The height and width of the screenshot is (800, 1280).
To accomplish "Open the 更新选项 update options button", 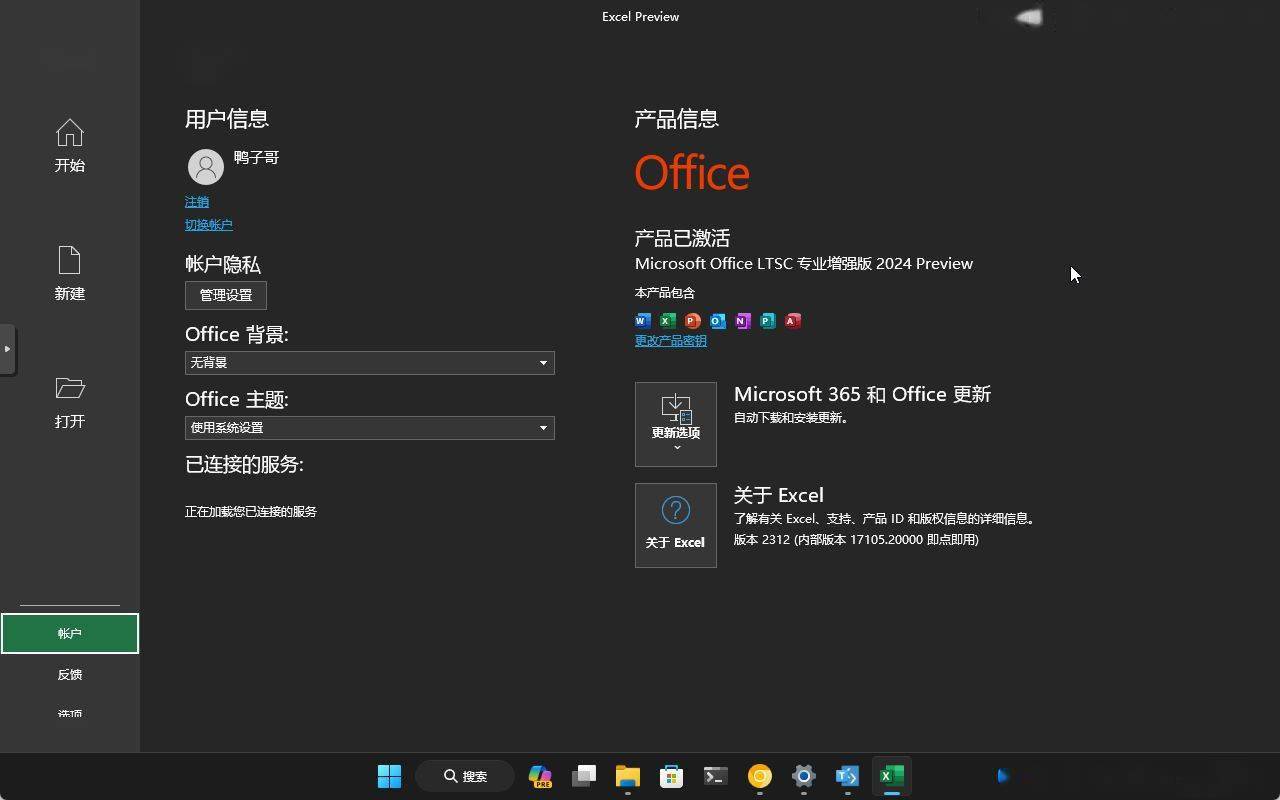I will point(676,424).
